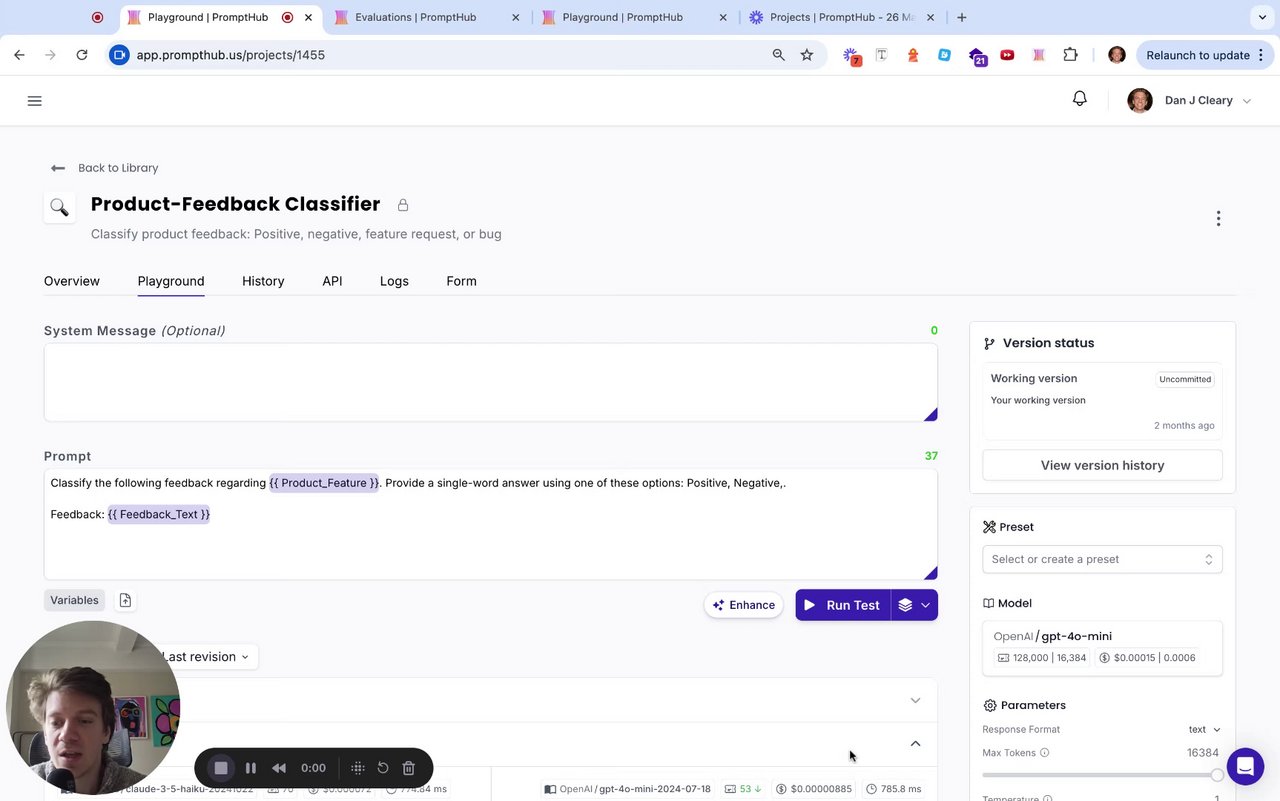The width and height of the screenshot is (1280, 801).
Task: Switch to the Overview tab
Action: click(72, 281)
